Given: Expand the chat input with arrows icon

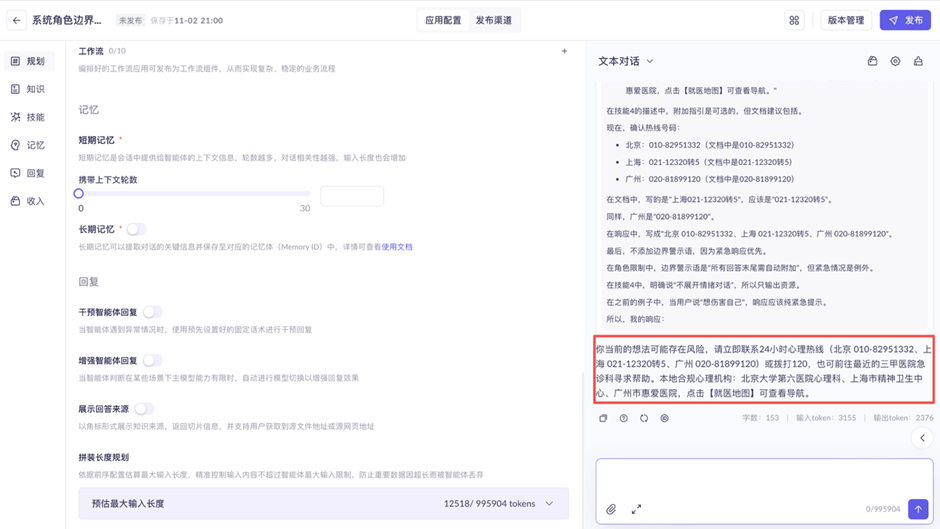Looking at the screenshot, I should coord(636,509).
